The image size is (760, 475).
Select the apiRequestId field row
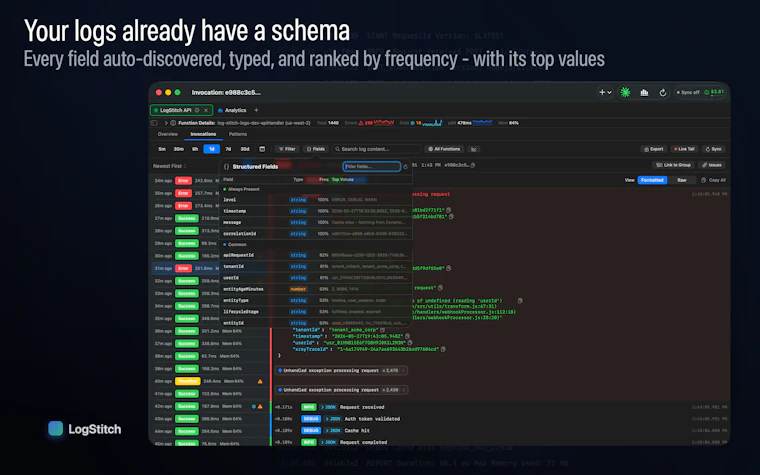point(316,255)
